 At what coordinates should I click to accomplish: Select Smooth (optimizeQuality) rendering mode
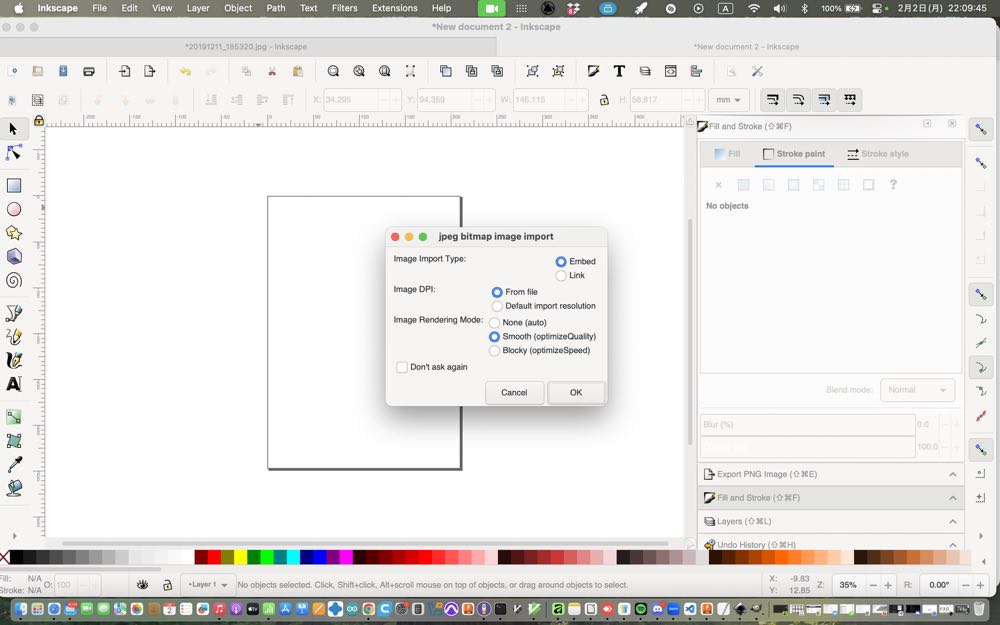point(494,337)
